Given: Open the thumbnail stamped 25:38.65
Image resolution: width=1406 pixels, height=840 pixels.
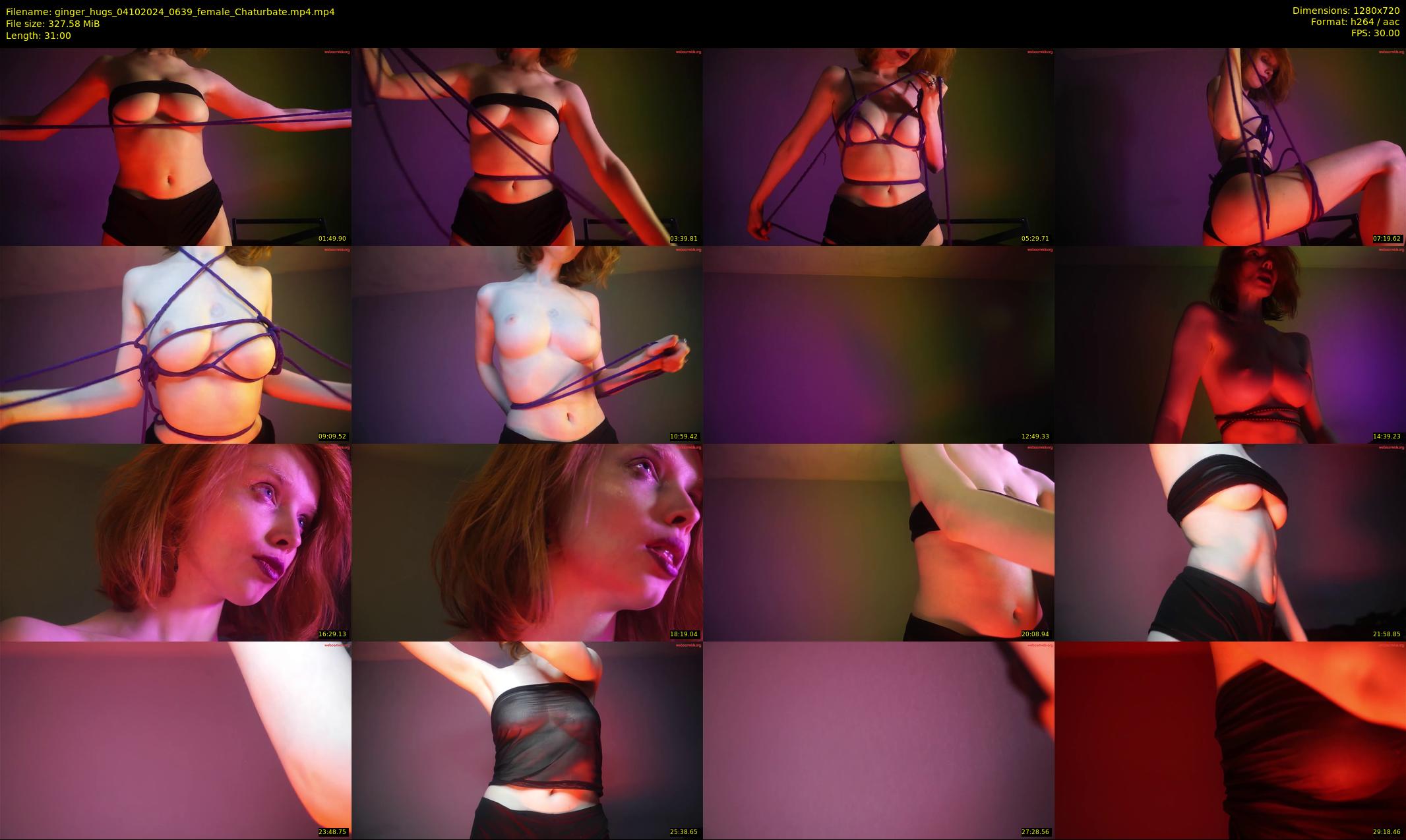Looking at the screenshot, I should (527, 740).
